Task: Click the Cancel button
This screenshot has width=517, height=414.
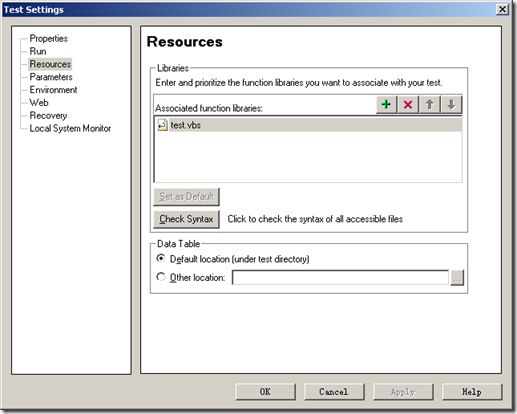Action: [334, 392]
